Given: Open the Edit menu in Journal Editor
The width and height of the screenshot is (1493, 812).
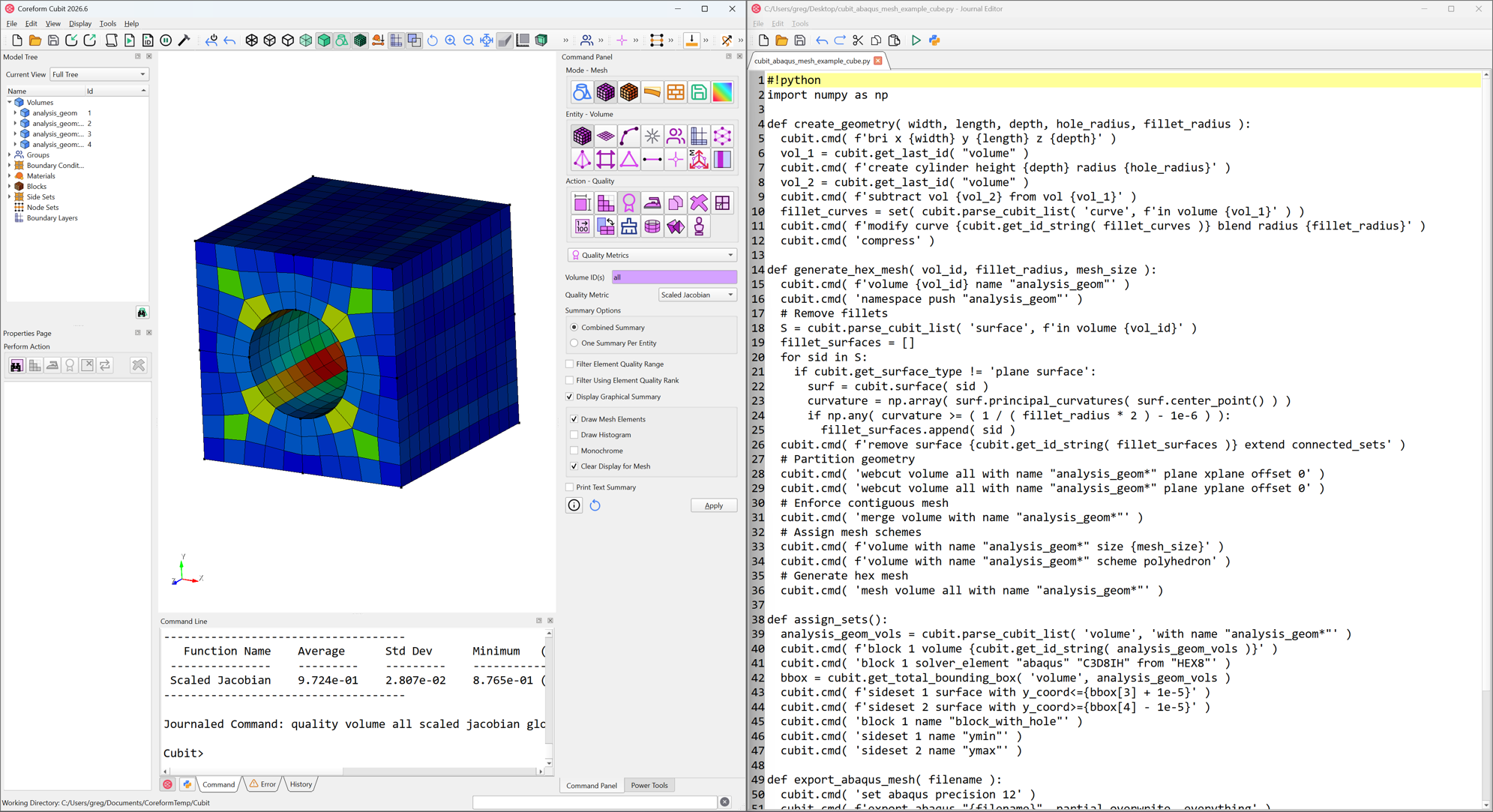Looking at the screenshot, I should pos(778,23).
